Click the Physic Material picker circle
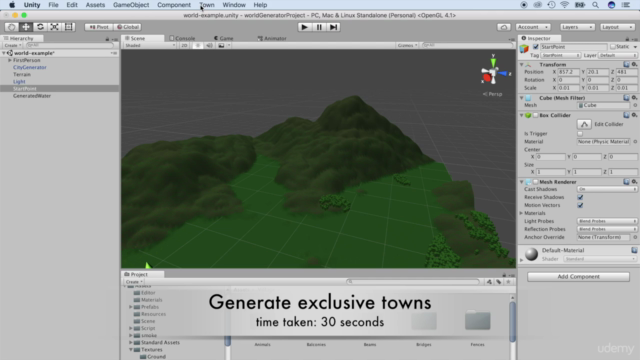The width and height of the screenshot is (640, 360). pyautogui.click(x=635, y=142)
